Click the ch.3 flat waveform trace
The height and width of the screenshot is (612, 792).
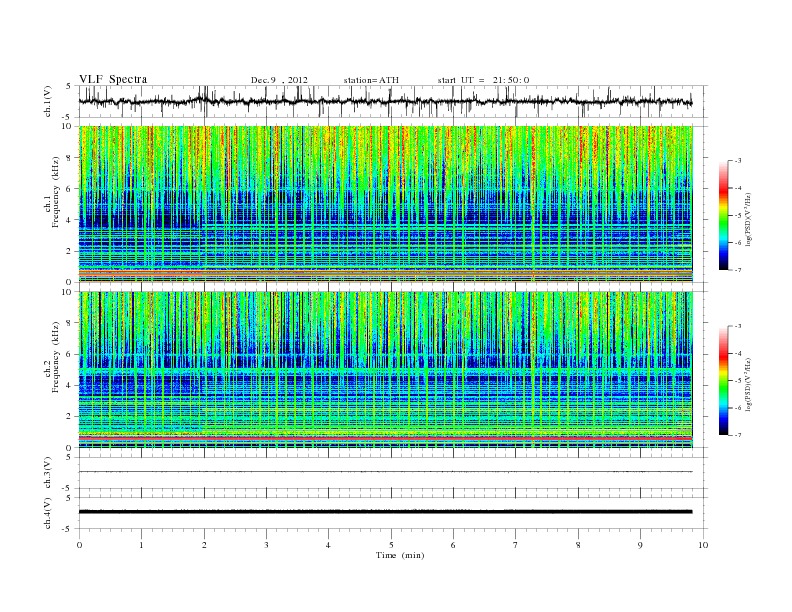[x=386, y=472]
